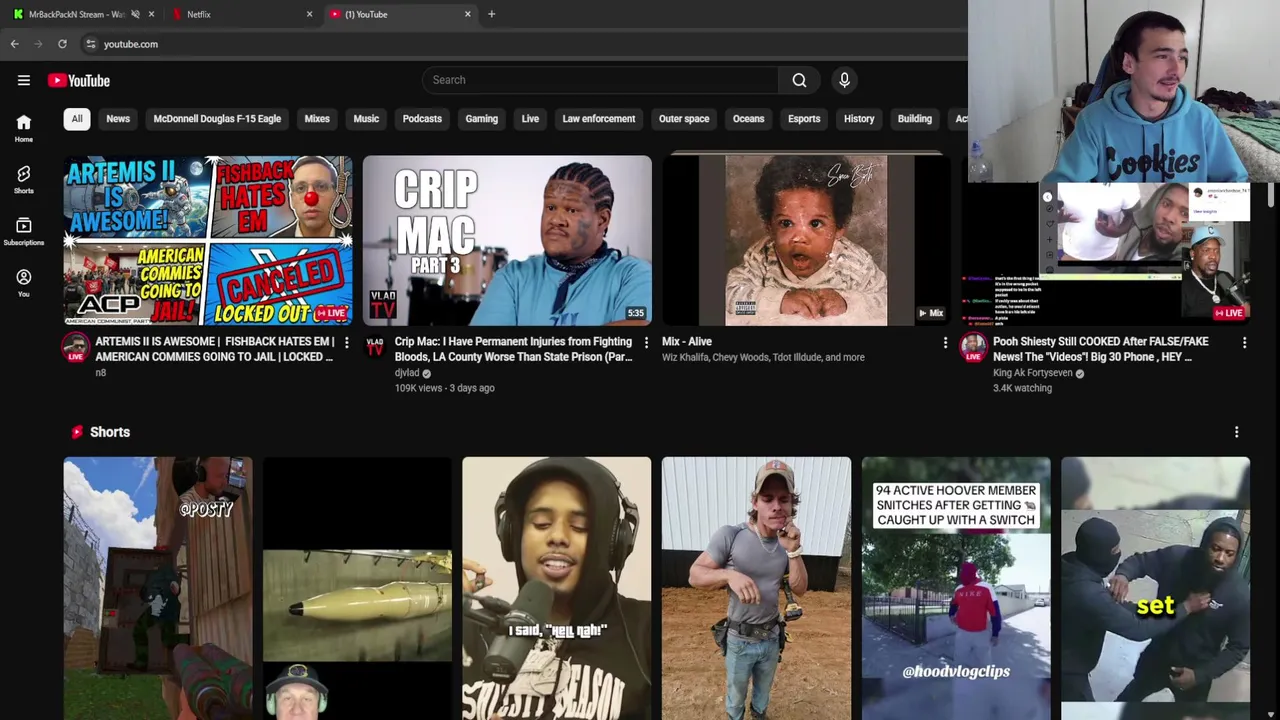Reload the page
1280x720 pixels.
[x=62, y=44]
